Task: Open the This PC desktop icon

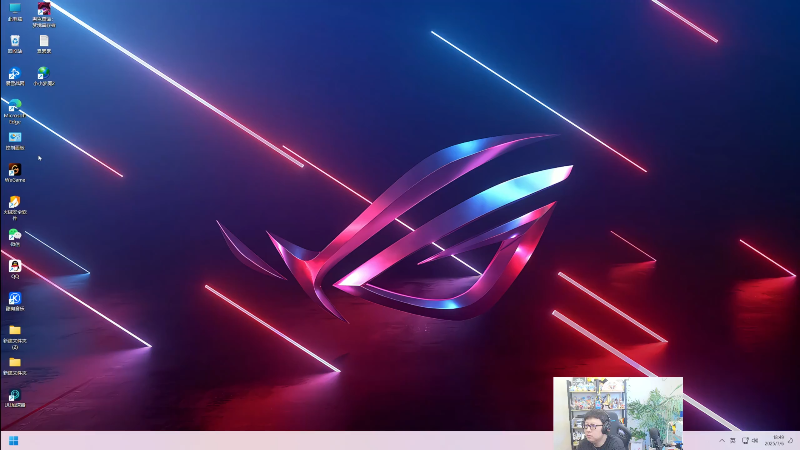Action: [15, 12]
